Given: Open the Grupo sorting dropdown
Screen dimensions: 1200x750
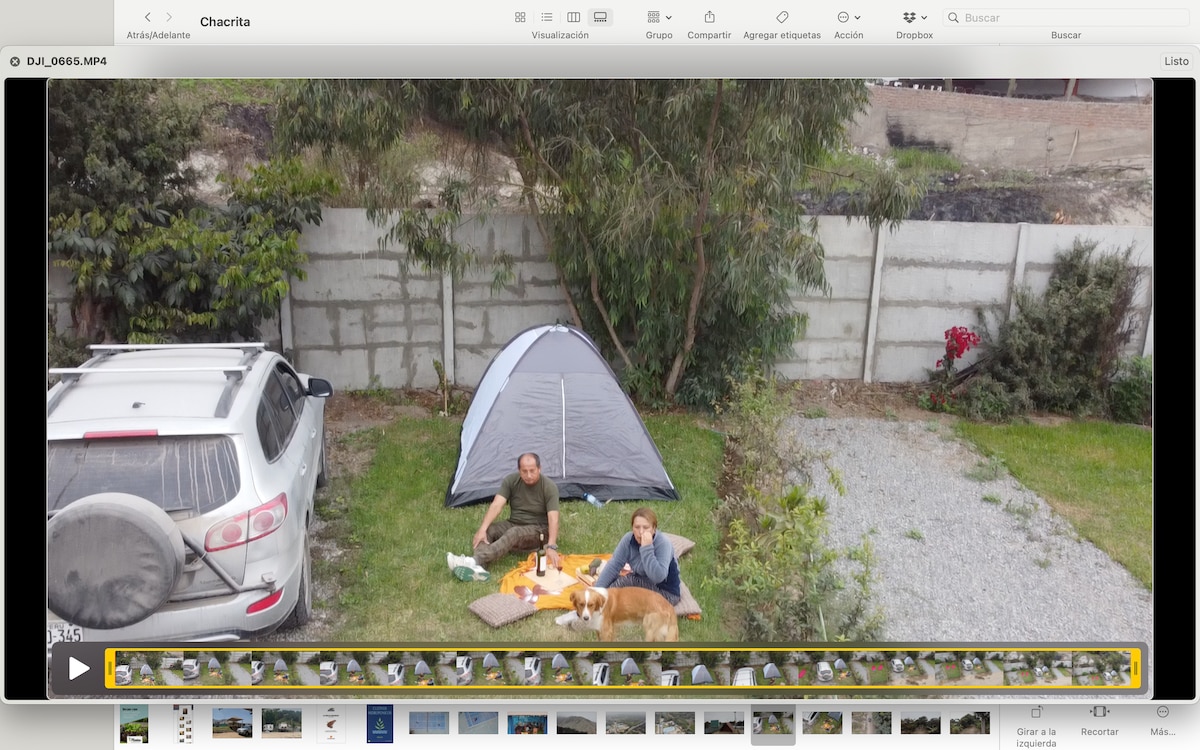Looking at the screenshot, I should pos(659,17).
